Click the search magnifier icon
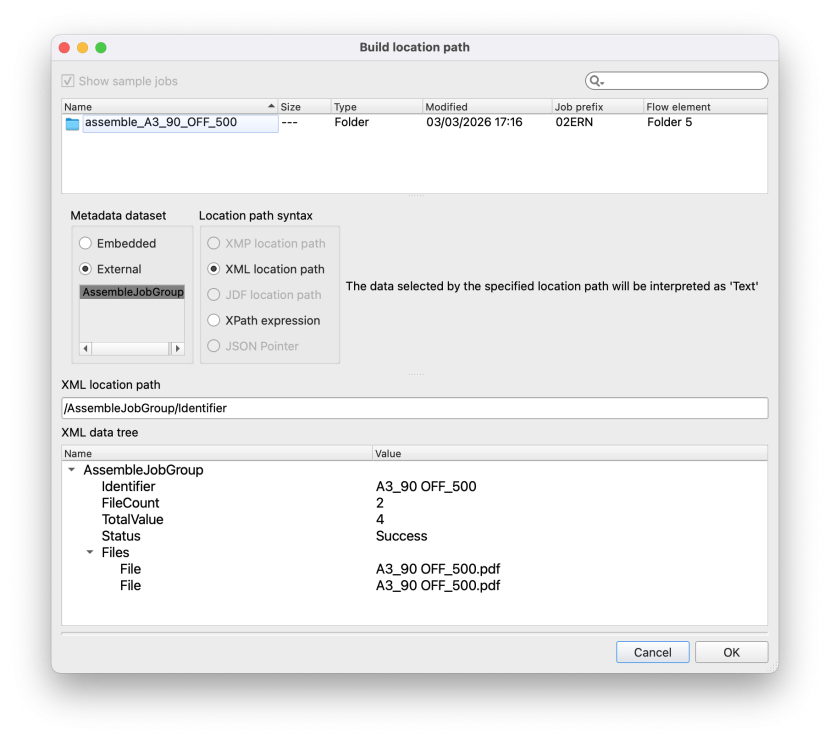The image size is (830, 741). point(596,81)
